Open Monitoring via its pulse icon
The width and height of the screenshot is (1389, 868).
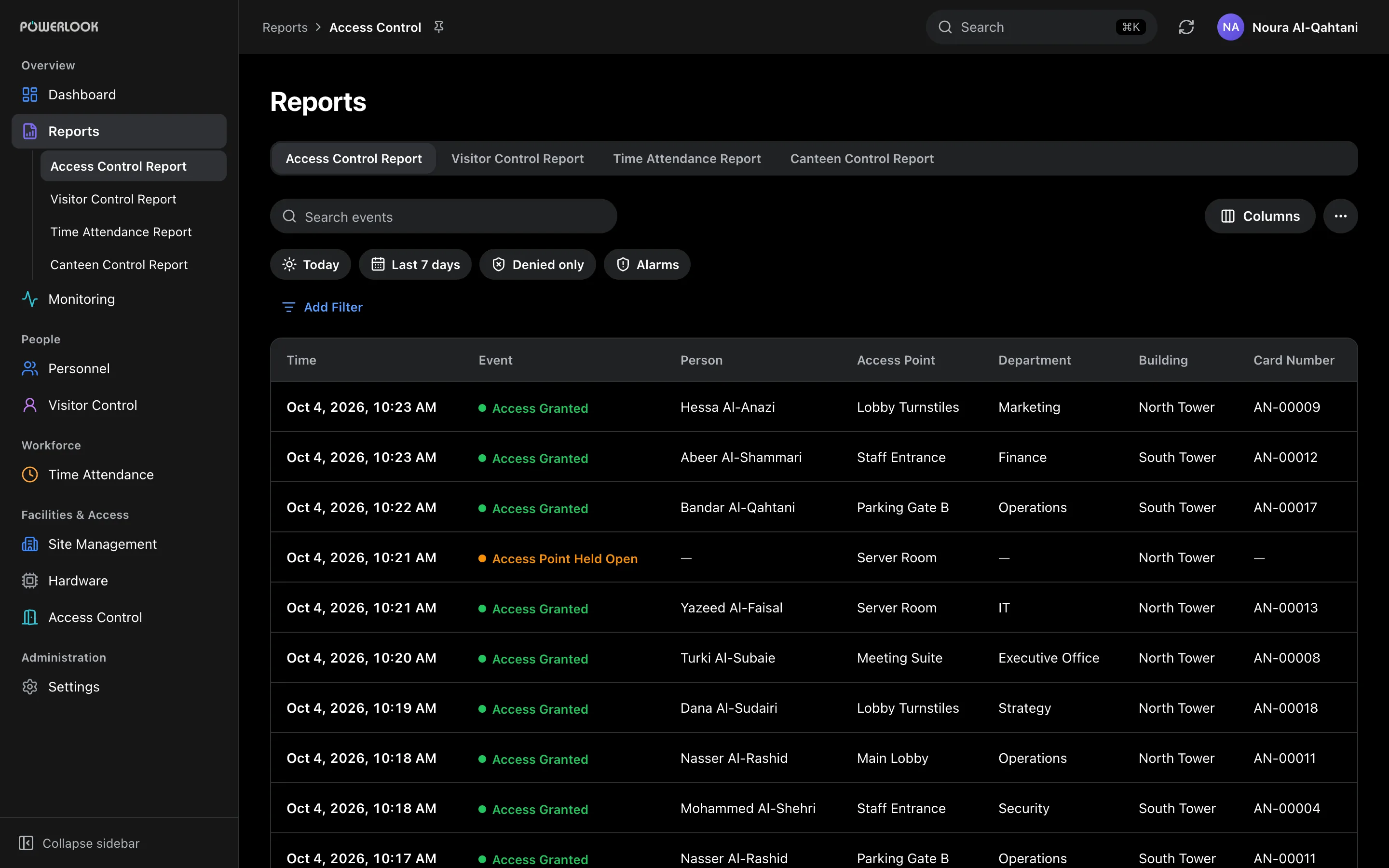pos(30,299)
